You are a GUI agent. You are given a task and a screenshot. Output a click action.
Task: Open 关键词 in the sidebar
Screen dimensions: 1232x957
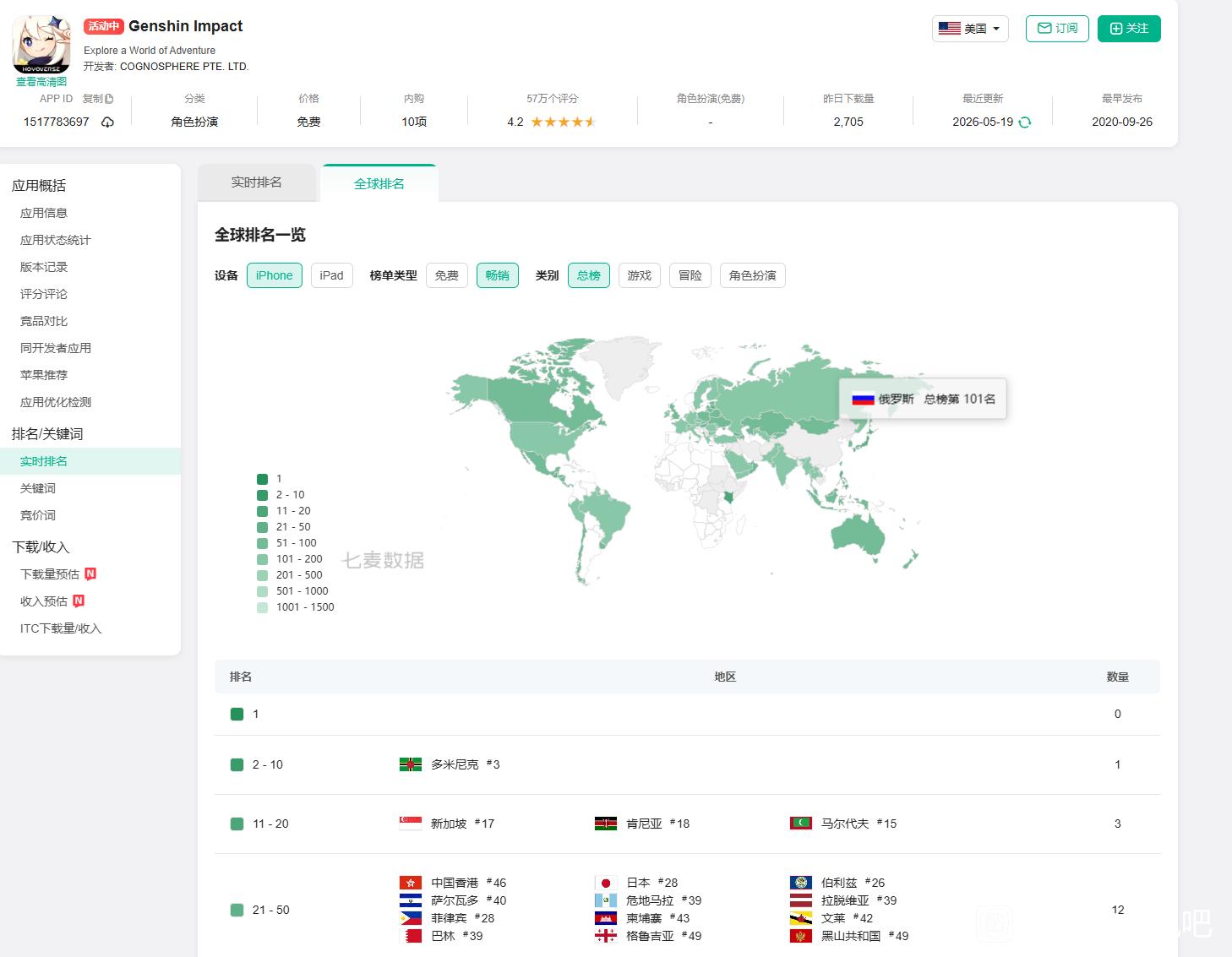tap(38, 488)
